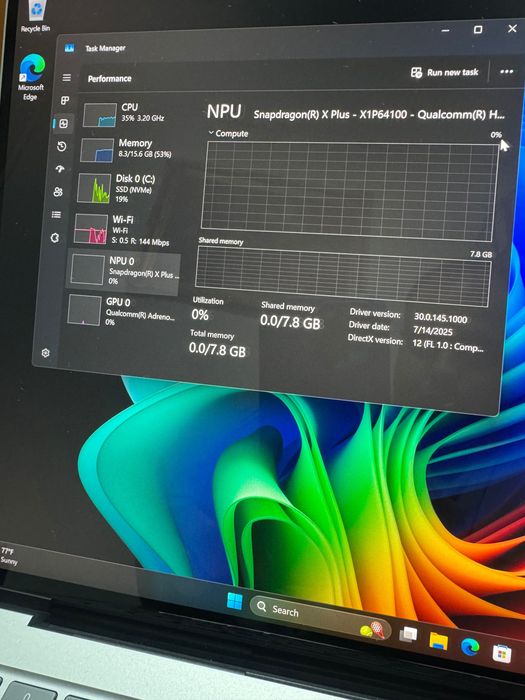Select the Performance page icon in sidebar
The height and width of the screenshot is (700, 525).
point(63,124)
